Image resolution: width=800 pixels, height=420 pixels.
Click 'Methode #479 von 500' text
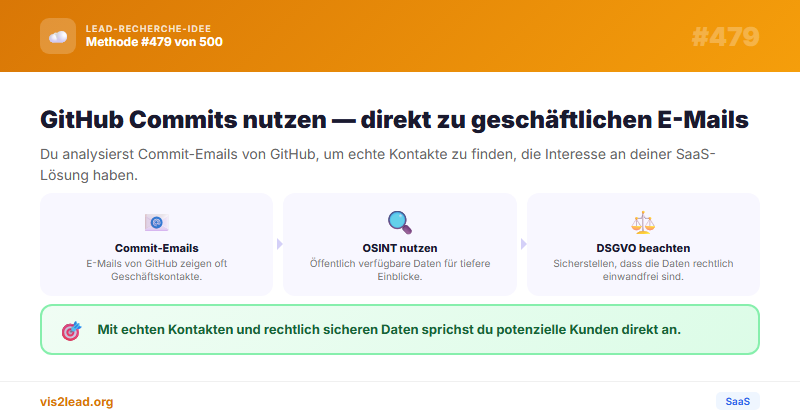point(154,42)
